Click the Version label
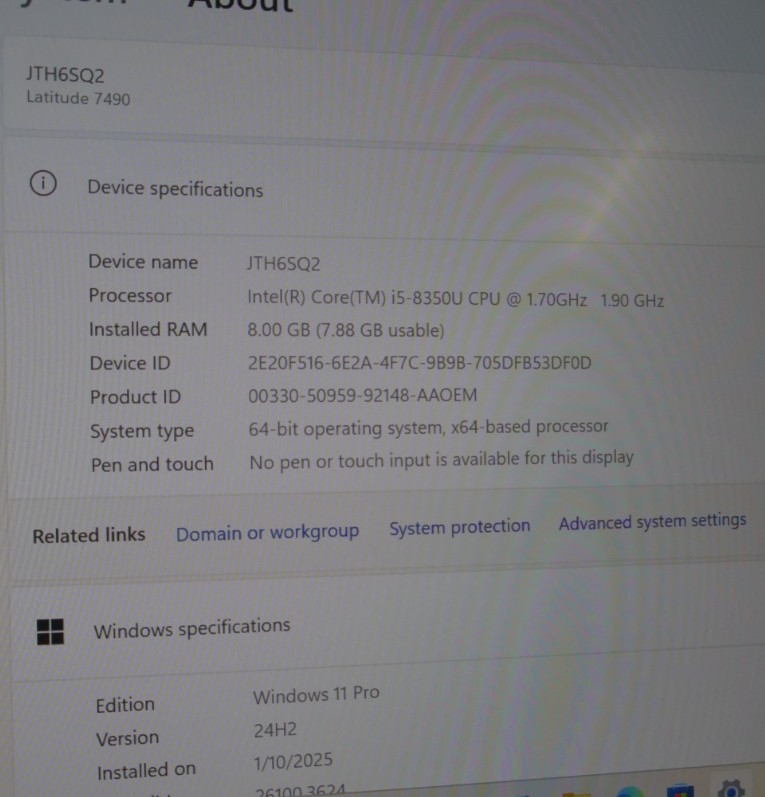 128,738
